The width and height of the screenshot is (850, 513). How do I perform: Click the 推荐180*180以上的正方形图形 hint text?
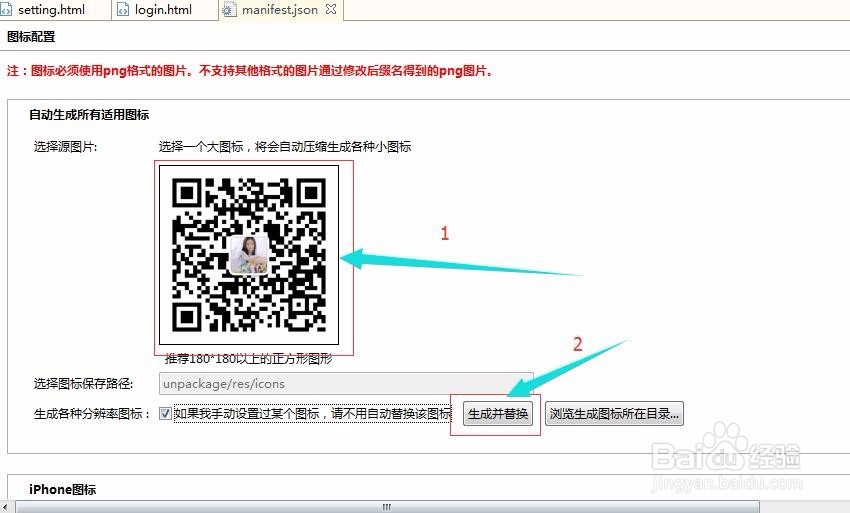249,358
